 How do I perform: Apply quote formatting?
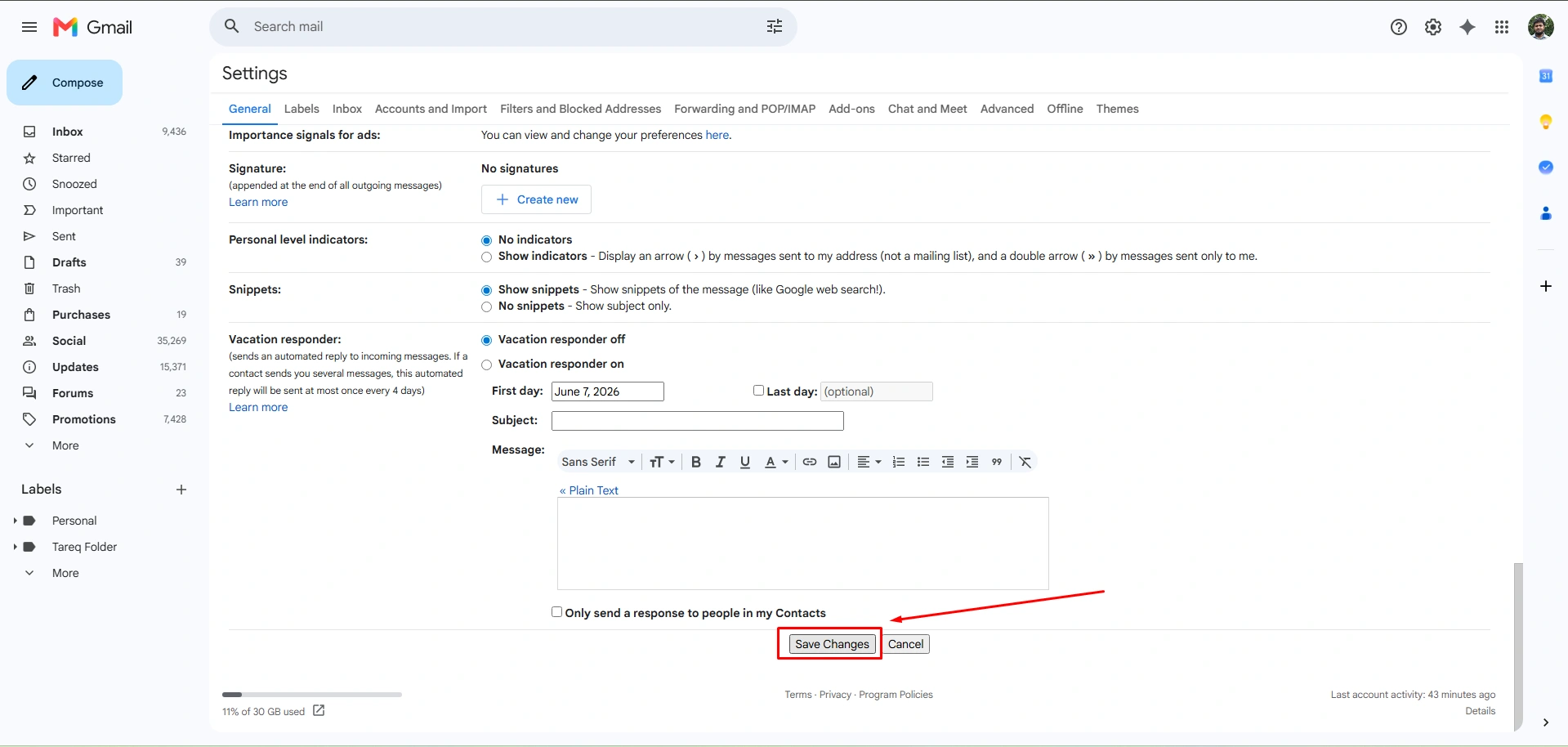[x=997, y=462]
